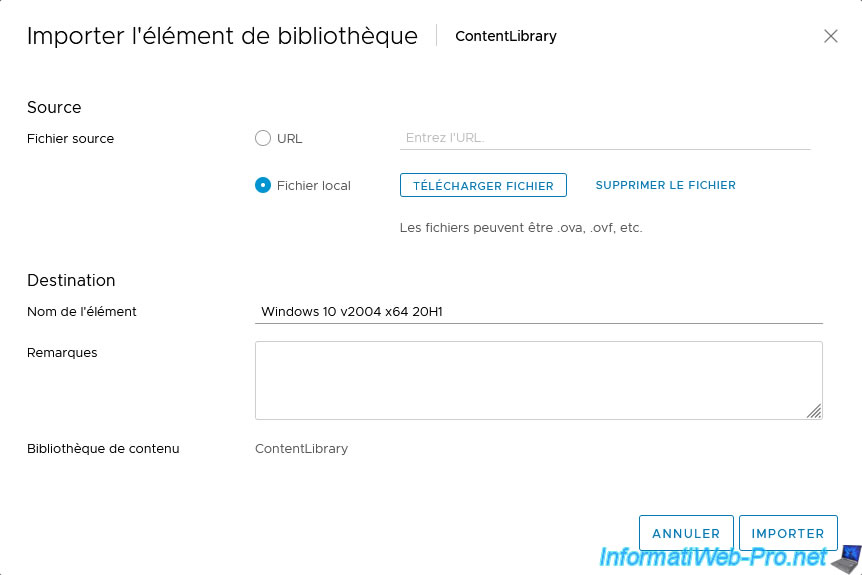862x575 pixels.
Task: Click the ContentLibrary name in the header
Action: tap(506, 36)
